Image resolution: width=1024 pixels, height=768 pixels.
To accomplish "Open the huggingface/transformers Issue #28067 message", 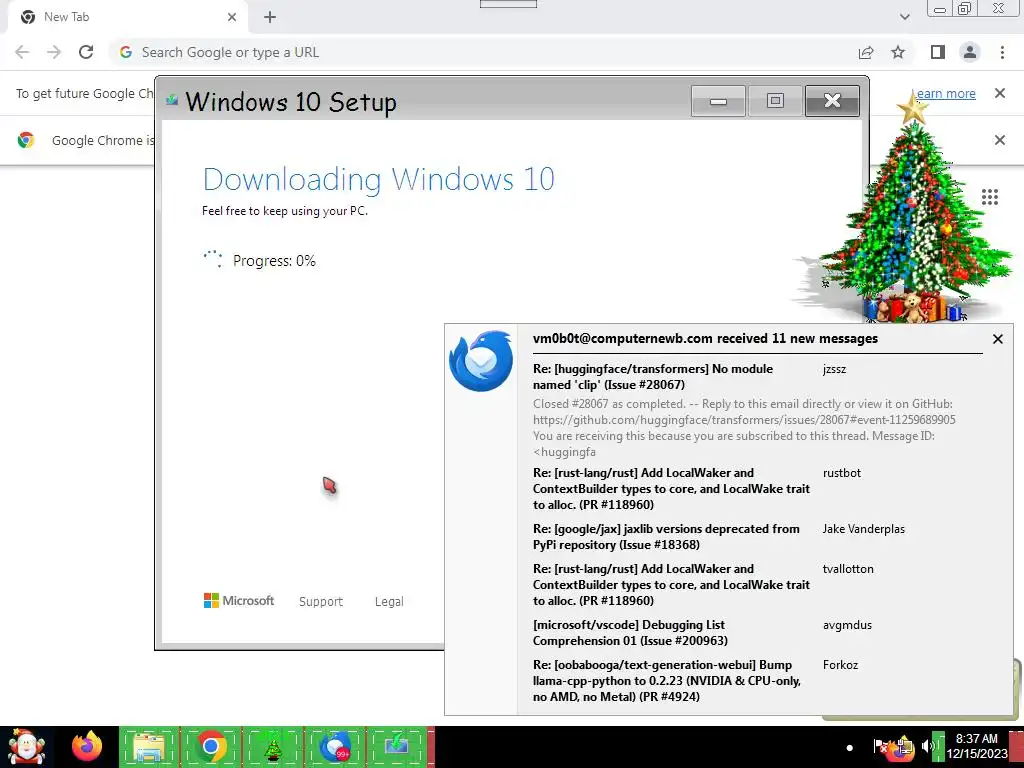I will point(653,376).
